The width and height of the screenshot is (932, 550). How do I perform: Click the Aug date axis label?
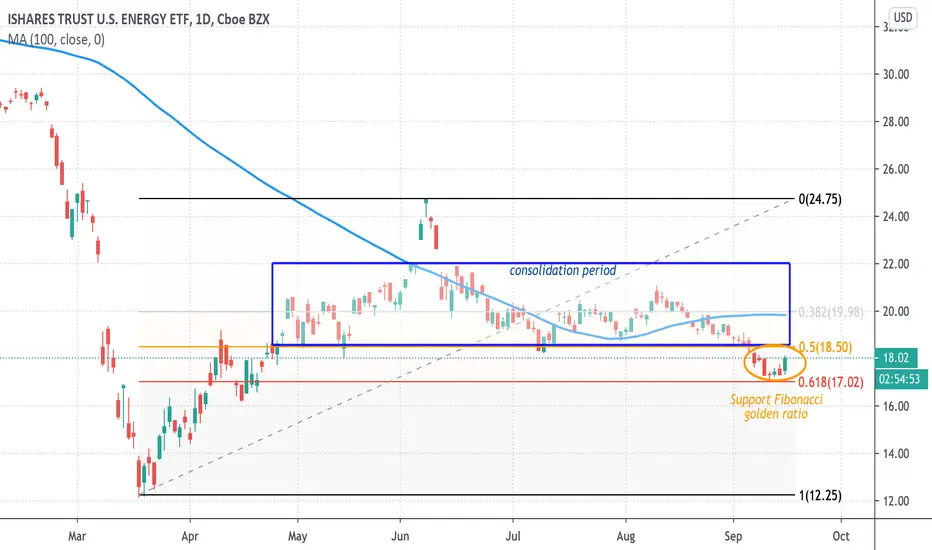coord(625,536)
